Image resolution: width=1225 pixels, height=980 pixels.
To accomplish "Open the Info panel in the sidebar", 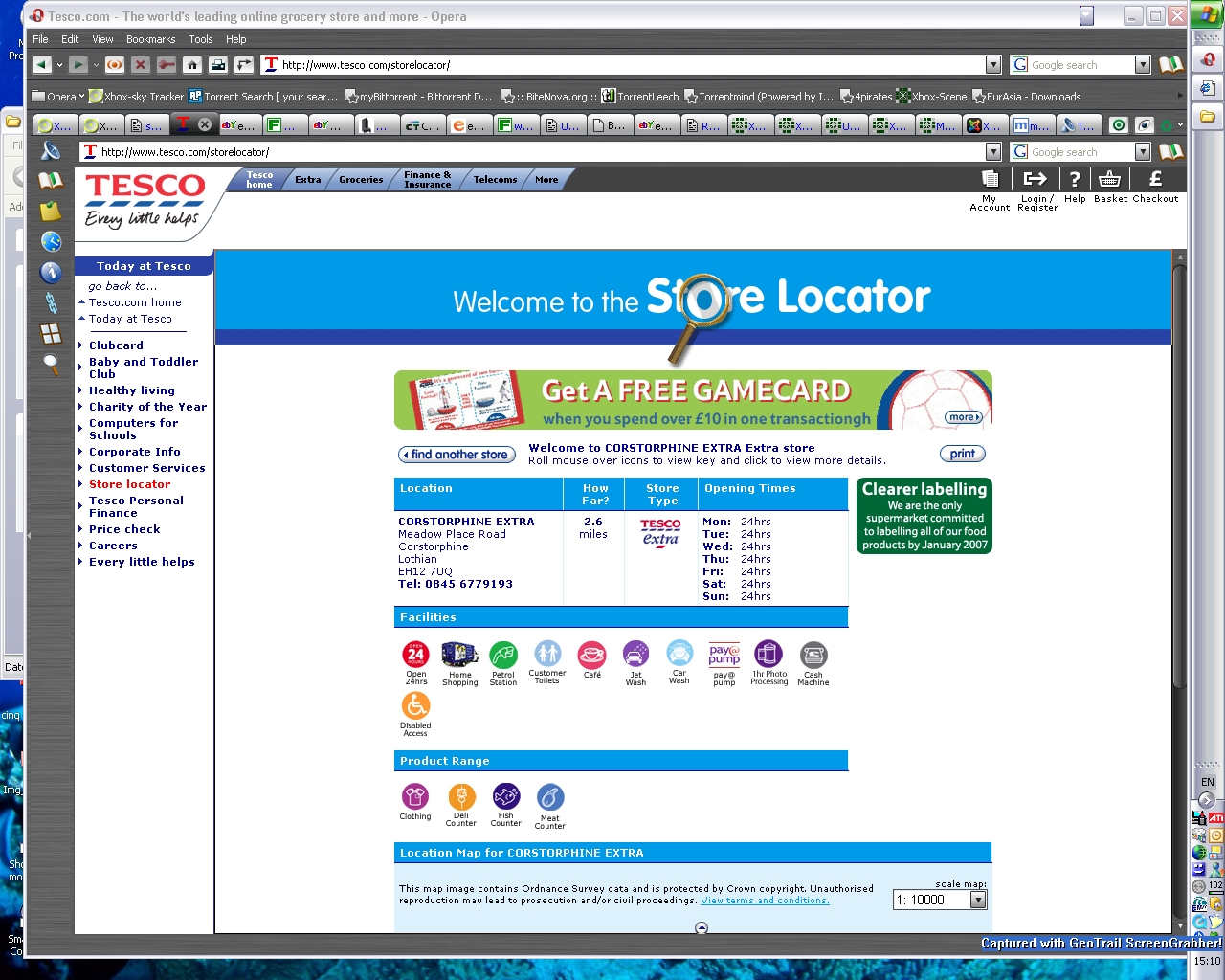I will tap(51, 273).
